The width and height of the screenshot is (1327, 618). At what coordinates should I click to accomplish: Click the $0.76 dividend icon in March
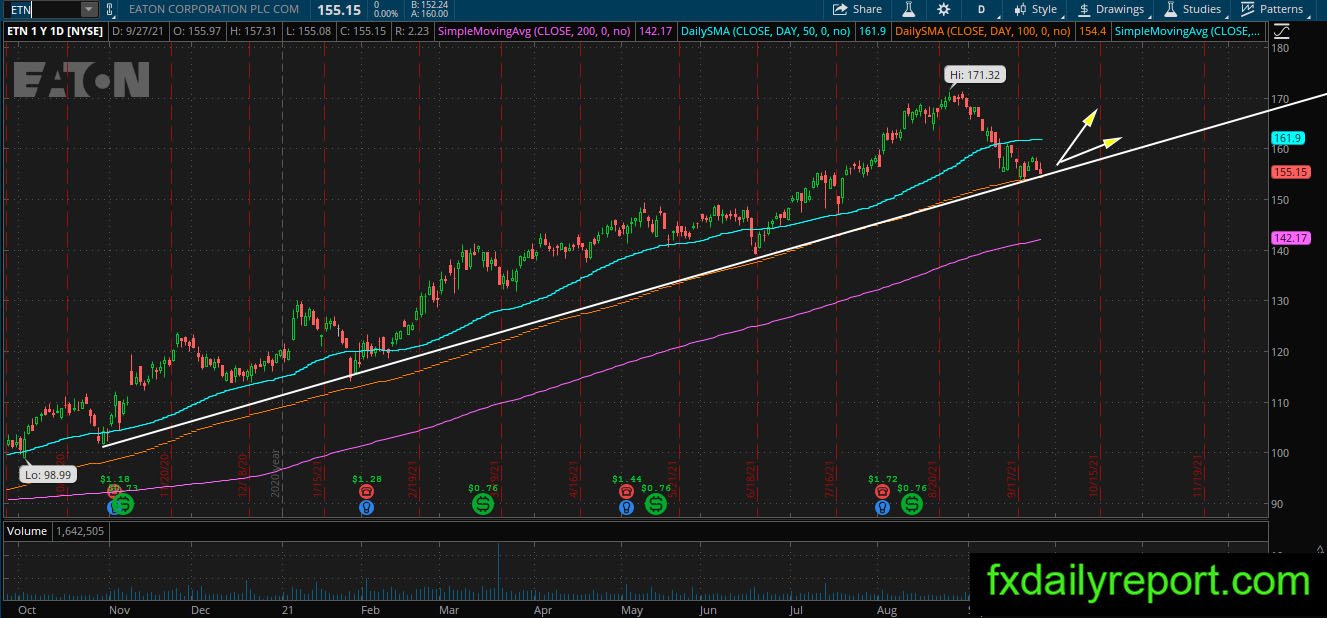(x=482, y=503)
